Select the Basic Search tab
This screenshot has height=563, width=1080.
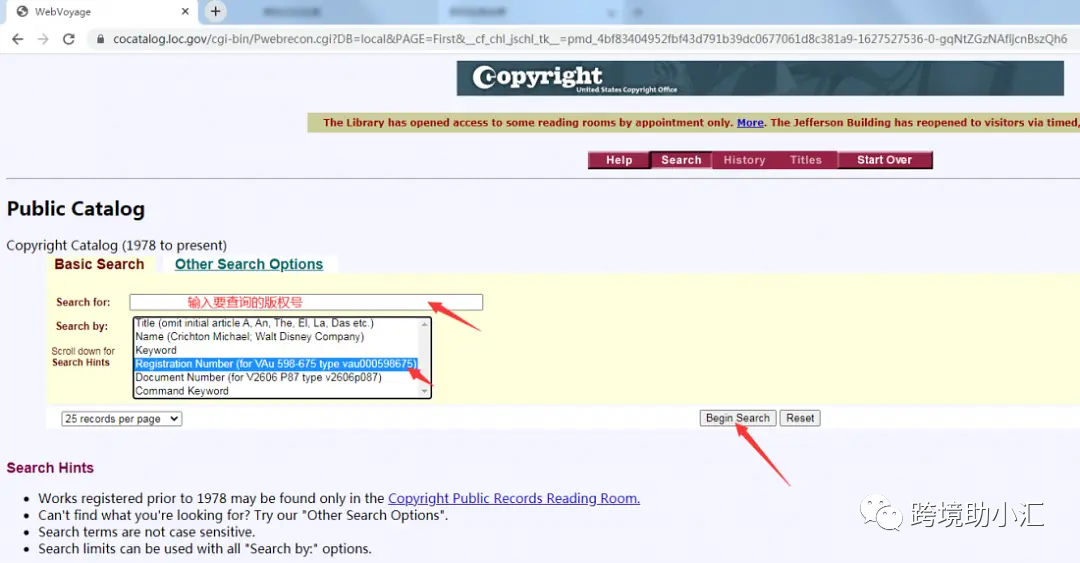(x=99, y=264)
